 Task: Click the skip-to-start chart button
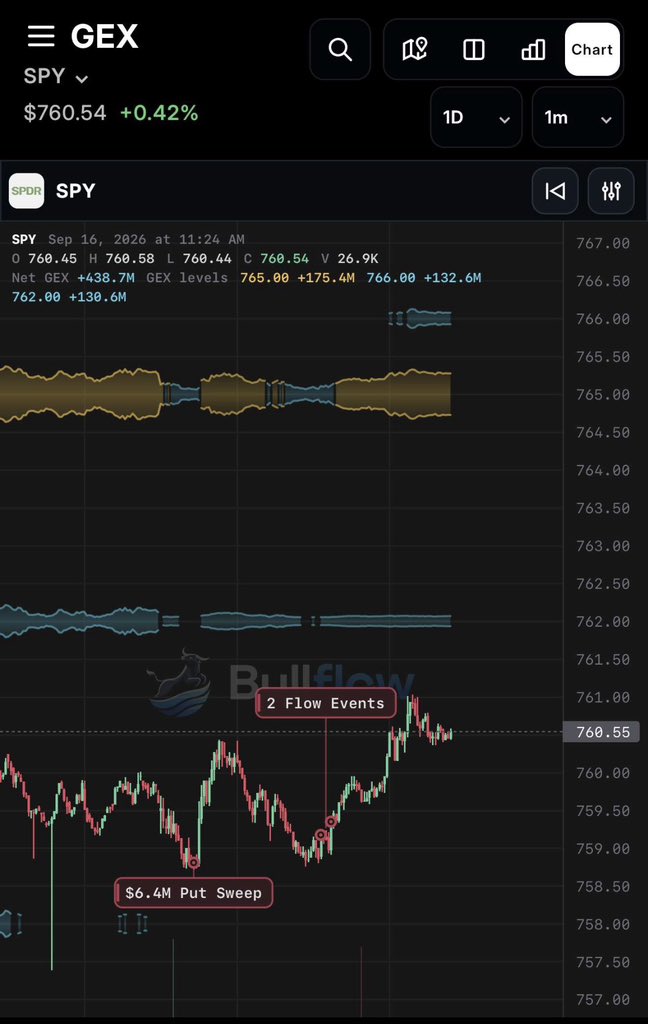(555, 191)
